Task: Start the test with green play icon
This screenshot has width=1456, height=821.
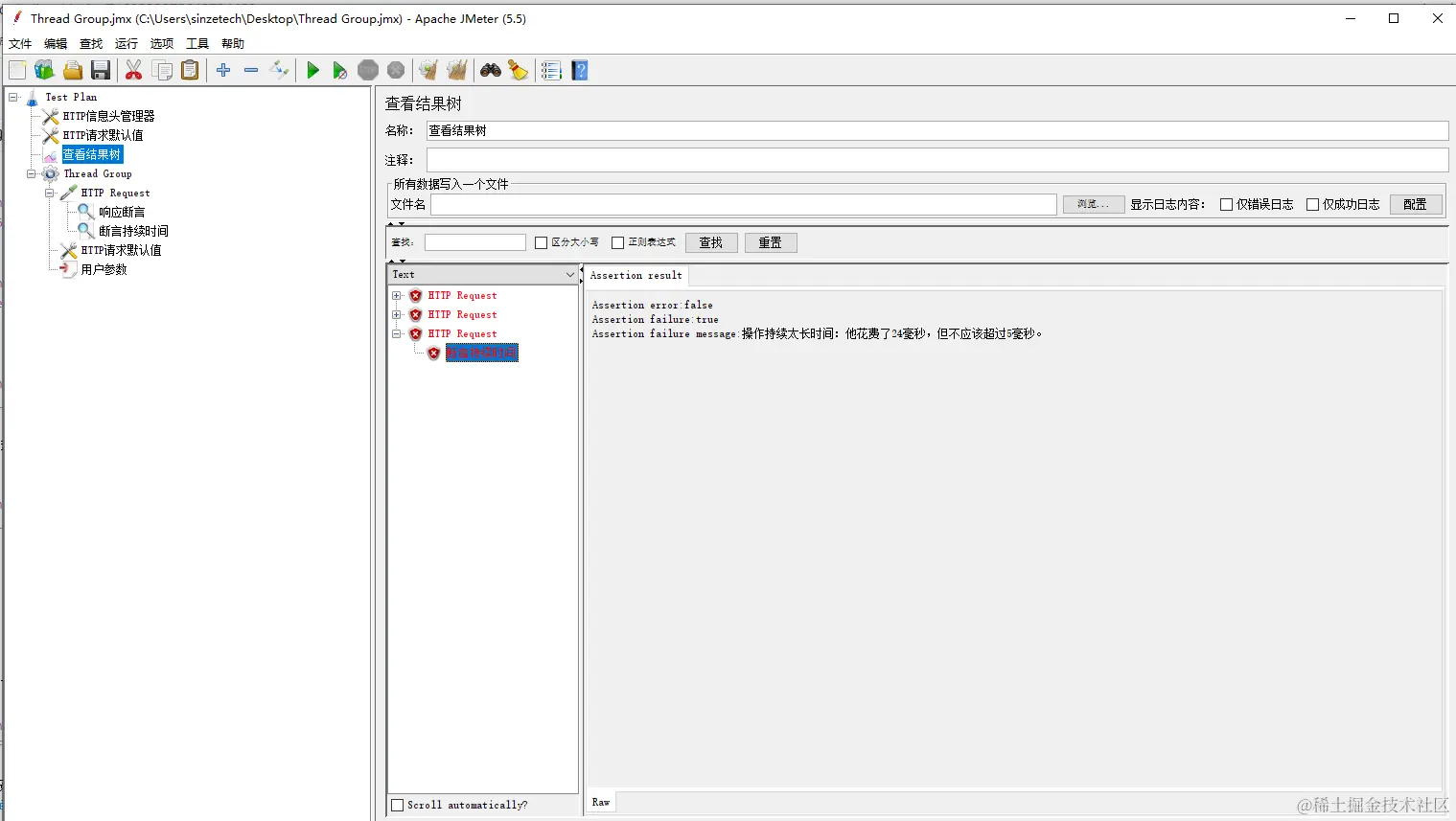Action: (x=312, y=70)
